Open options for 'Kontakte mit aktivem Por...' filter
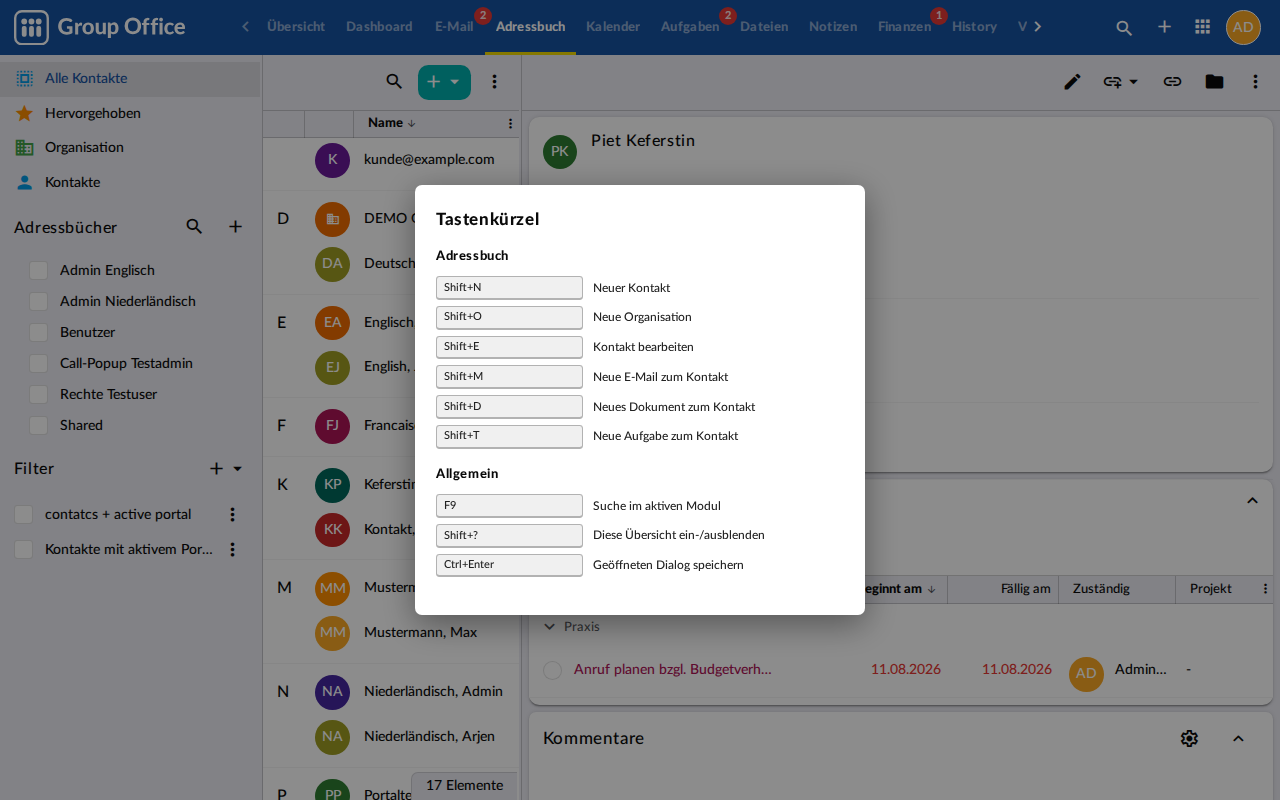 coord(232,549)
